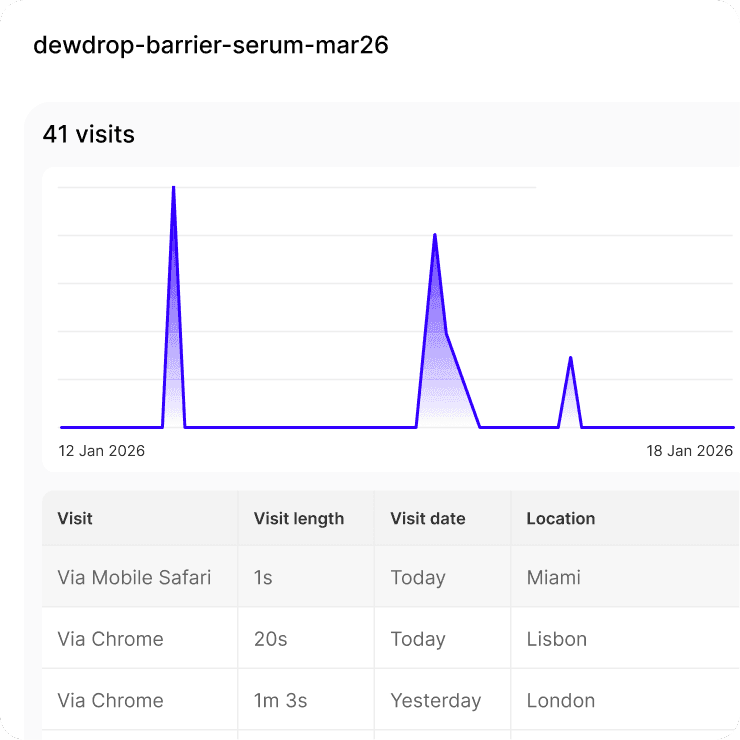Viewport: 740px width, 740px height.
Task: Click the Lisbon location cell
Action: [x=625, y=638]
